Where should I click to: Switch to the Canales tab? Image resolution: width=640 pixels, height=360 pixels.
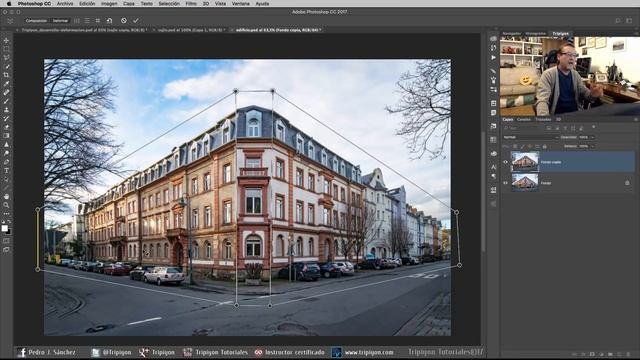[x=524, y=120]
